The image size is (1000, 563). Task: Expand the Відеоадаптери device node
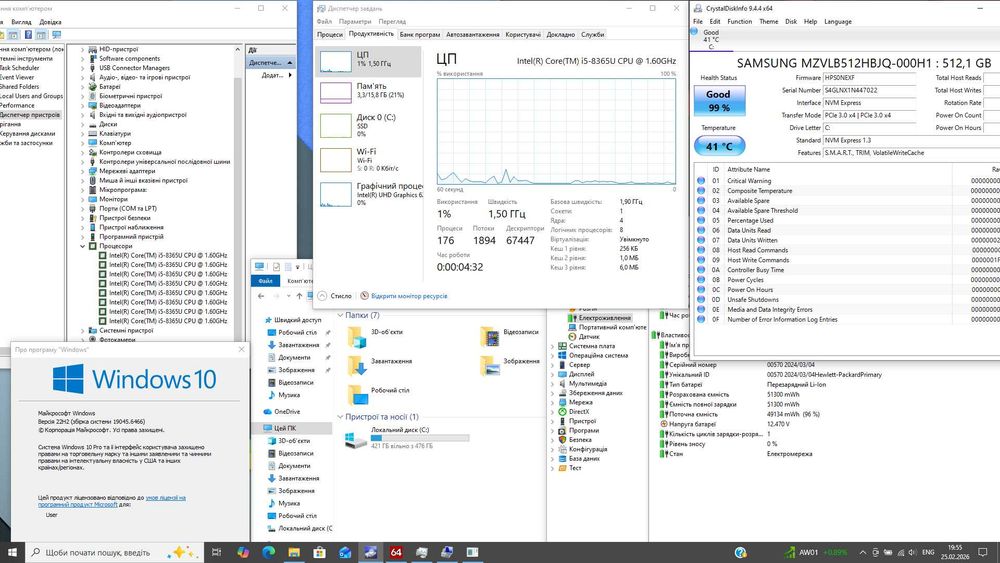82,106
